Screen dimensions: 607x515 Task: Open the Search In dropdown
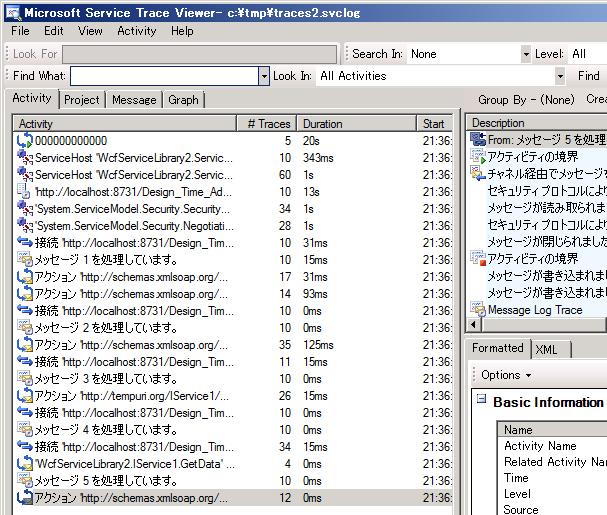[526, 54]
